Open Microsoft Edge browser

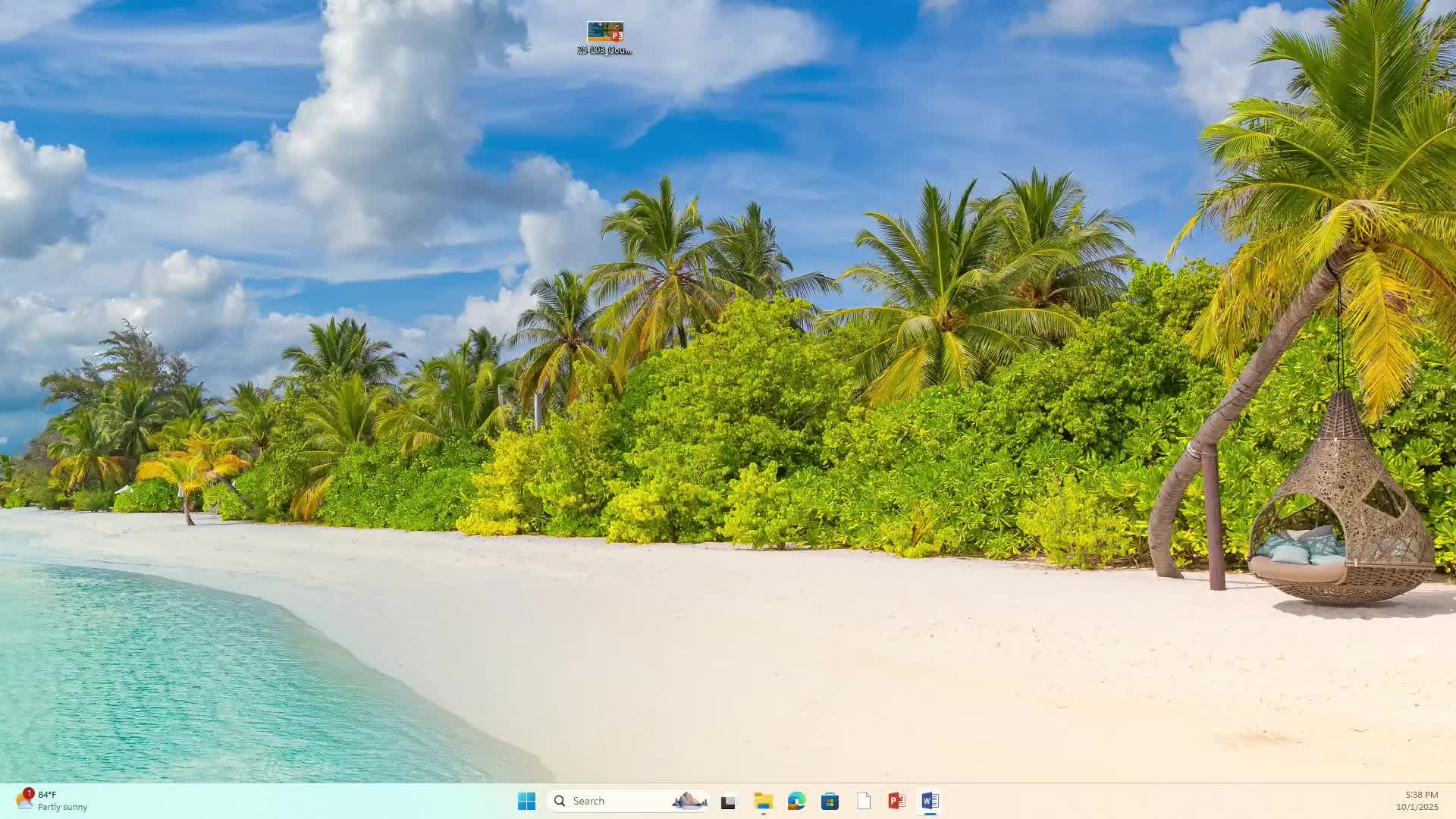click(x=796, y=801)
